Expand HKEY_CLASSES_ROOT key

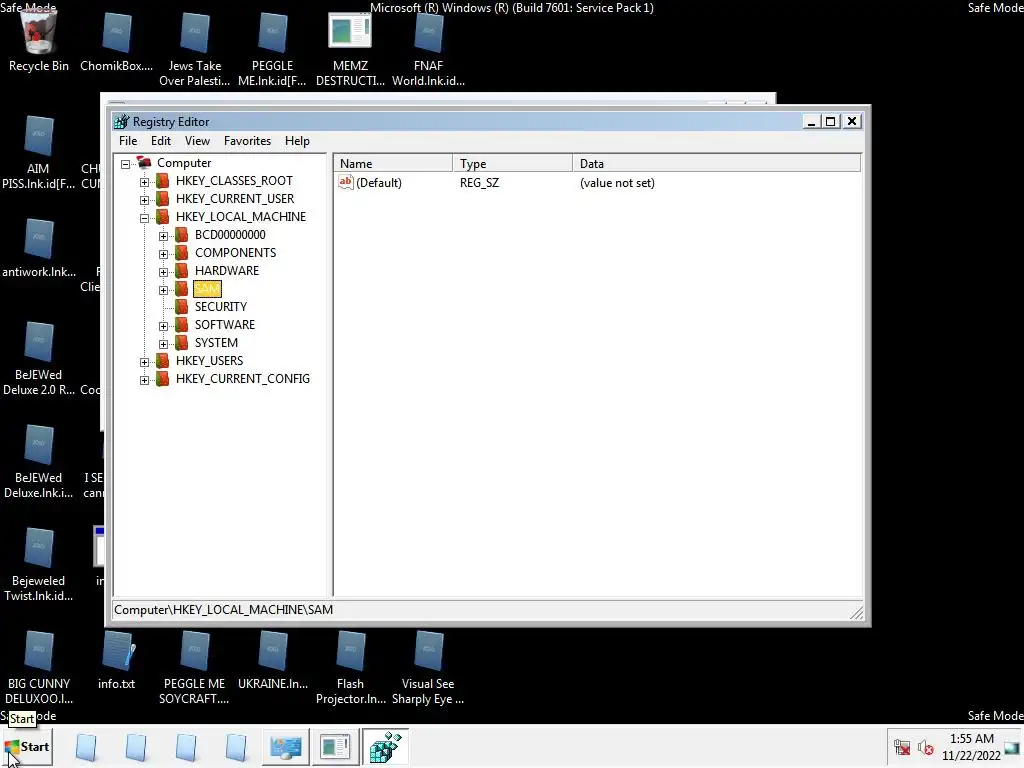pyautogui.click(x=144, y=182)
